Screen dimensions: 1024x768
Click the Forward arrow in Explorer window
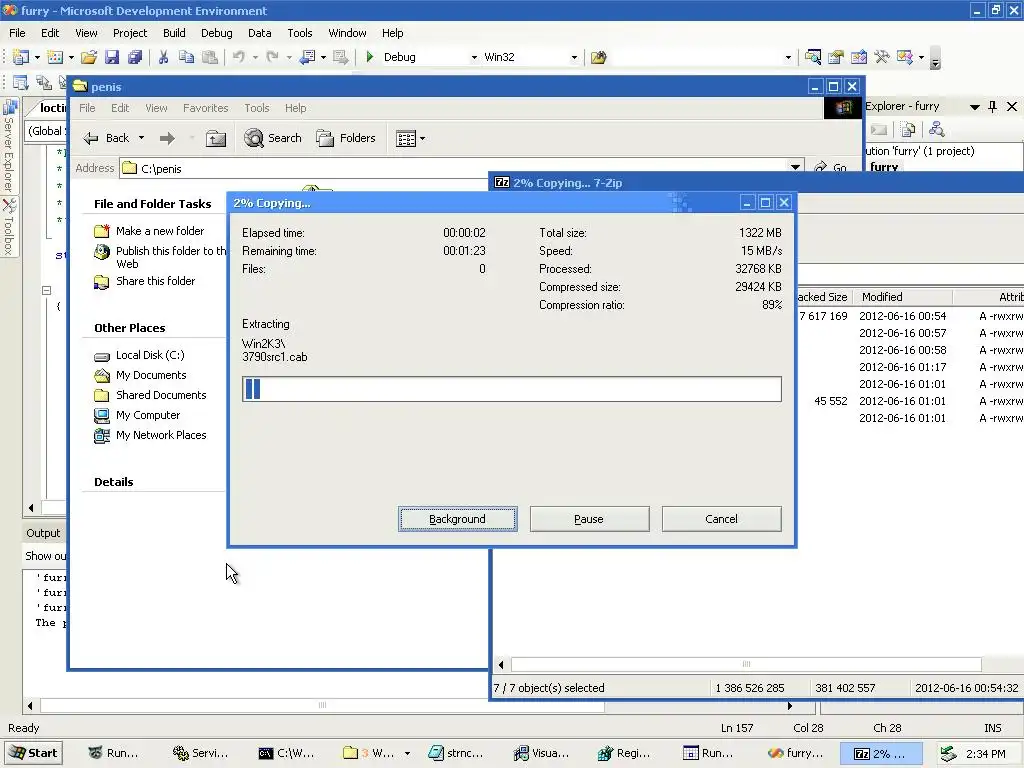tap(167, 138)
